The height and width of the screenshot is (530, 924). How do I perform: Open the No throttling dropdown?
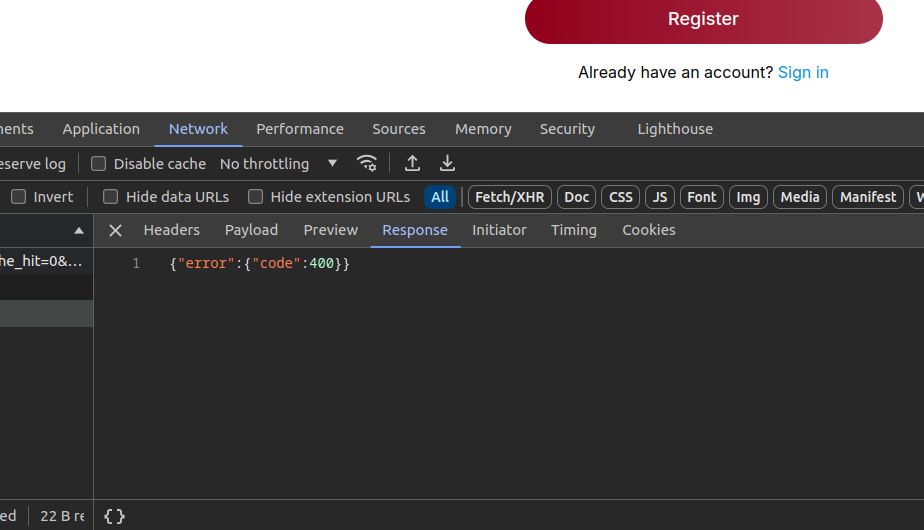click(278, 164)
